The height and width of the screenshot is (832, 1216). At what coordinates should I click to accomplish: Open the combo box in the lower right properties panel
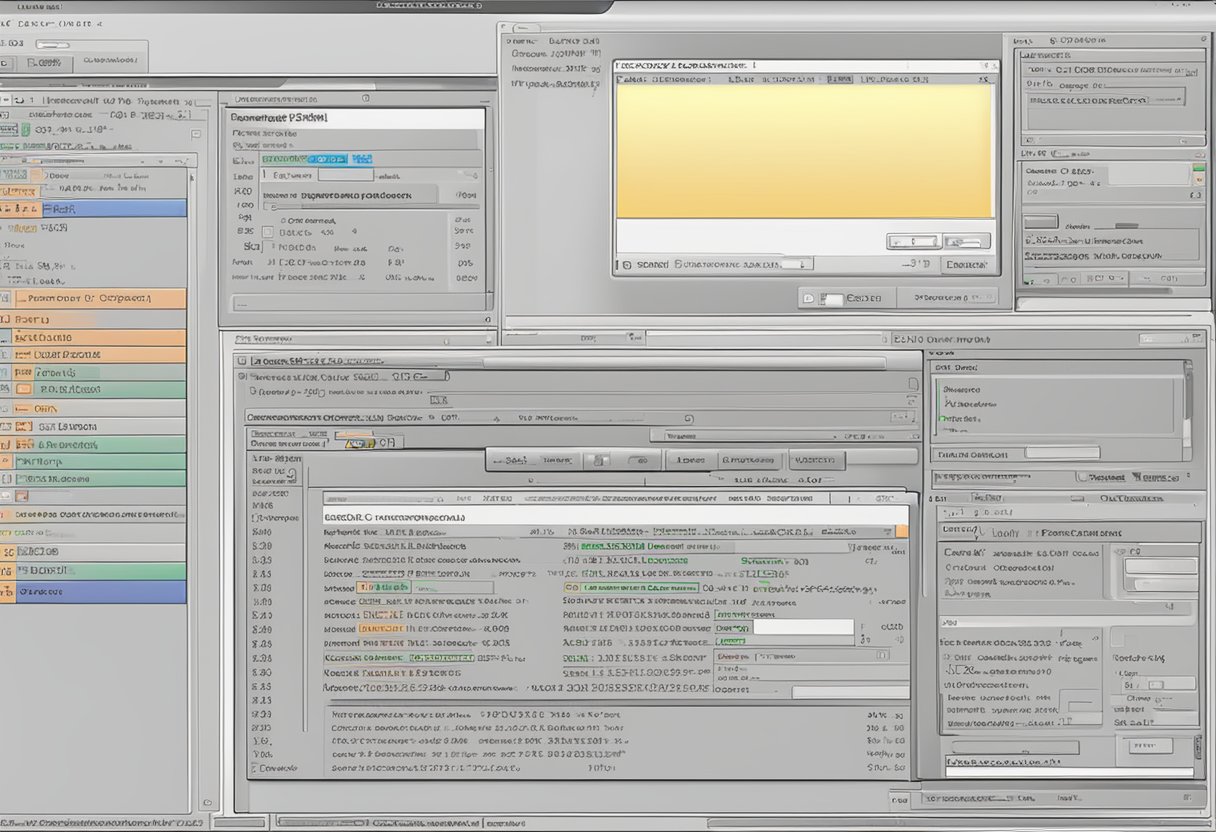1160,567
